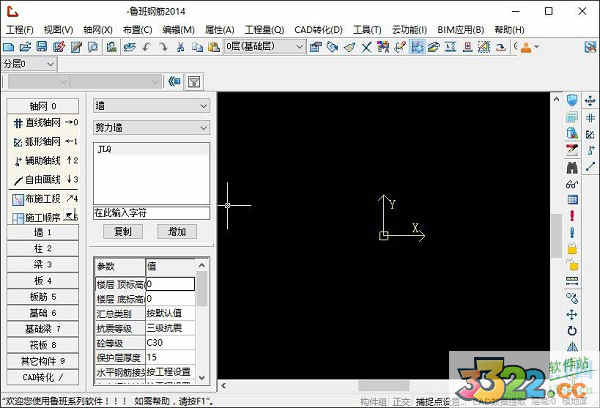Click the Undo arrow icon

pos(147,47)
